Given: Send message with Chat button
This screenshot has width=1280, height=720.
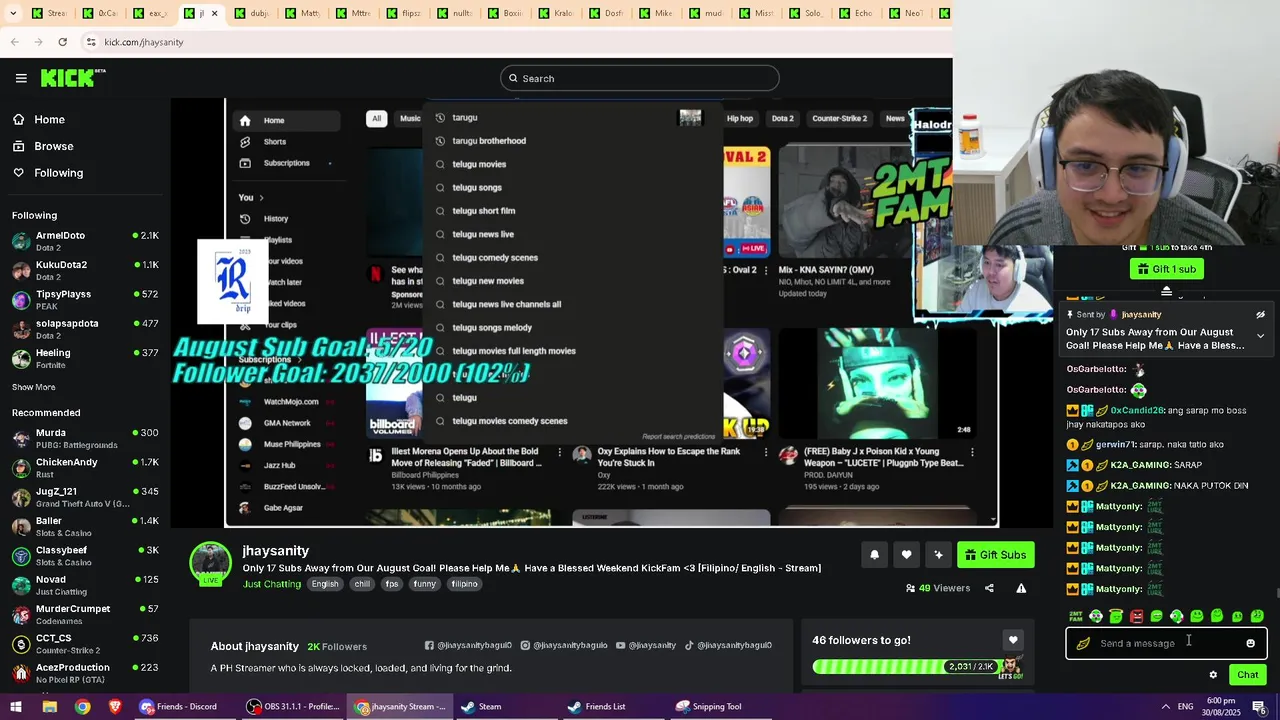Looking at the screenshot, I should [x=1247, y=675].
